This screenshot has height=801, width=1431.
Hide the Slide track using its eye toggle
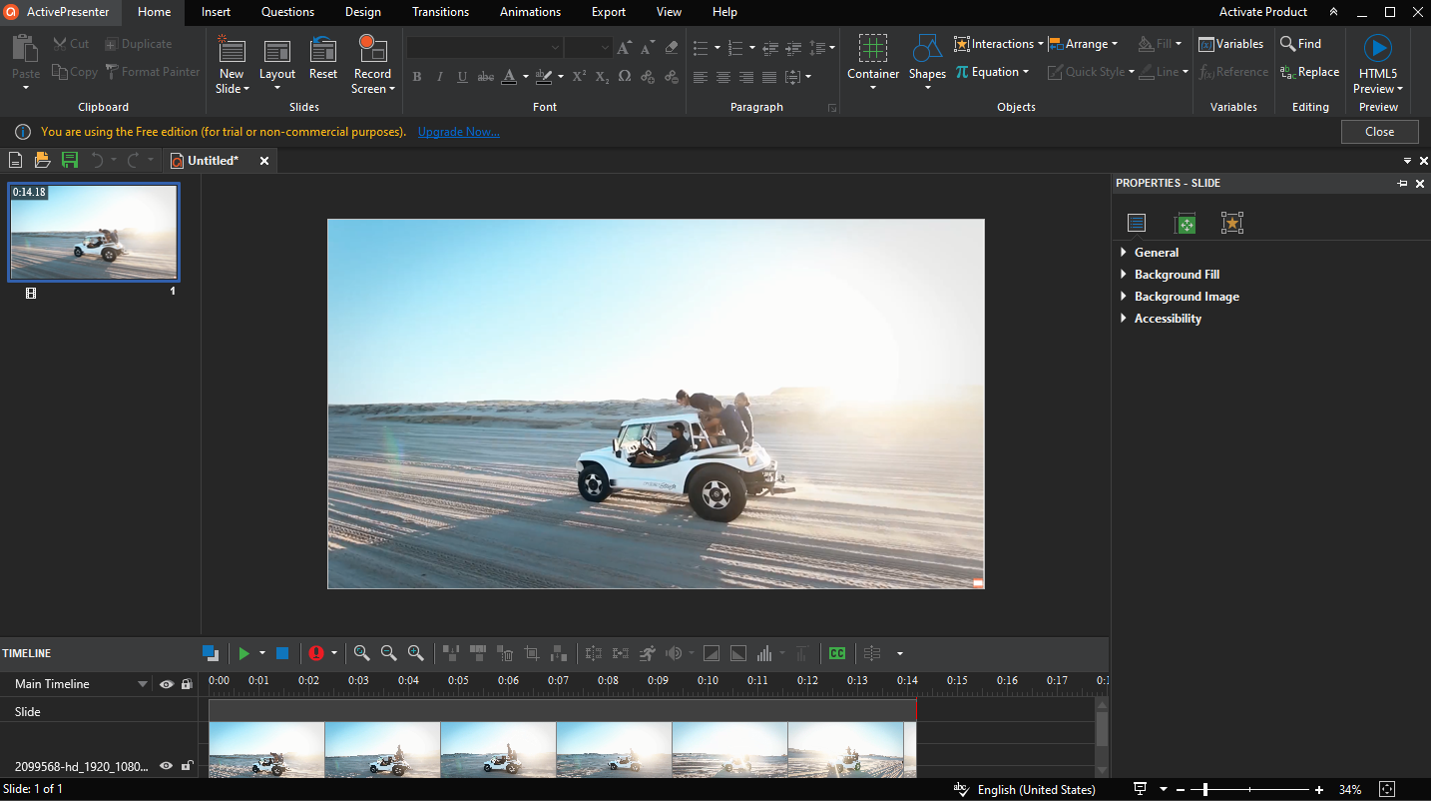click(166, 711)
